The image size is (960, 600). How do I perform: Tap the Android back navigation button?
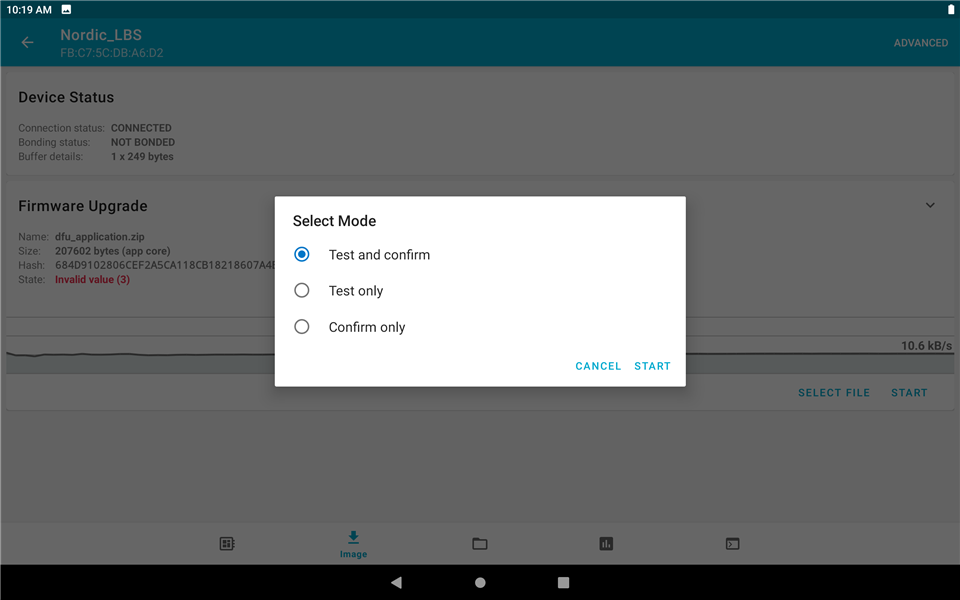[x=396, y=582]
